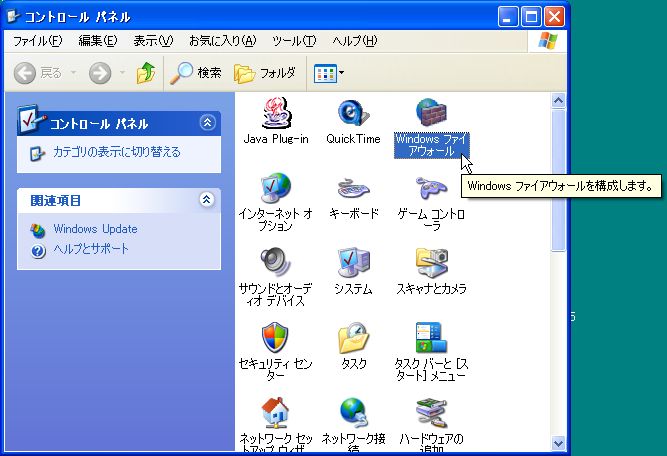Screen dimensions: 667x456
Task: Open サウンドとオーディオ デバイス icon
Action: click(x=276, y=262)
